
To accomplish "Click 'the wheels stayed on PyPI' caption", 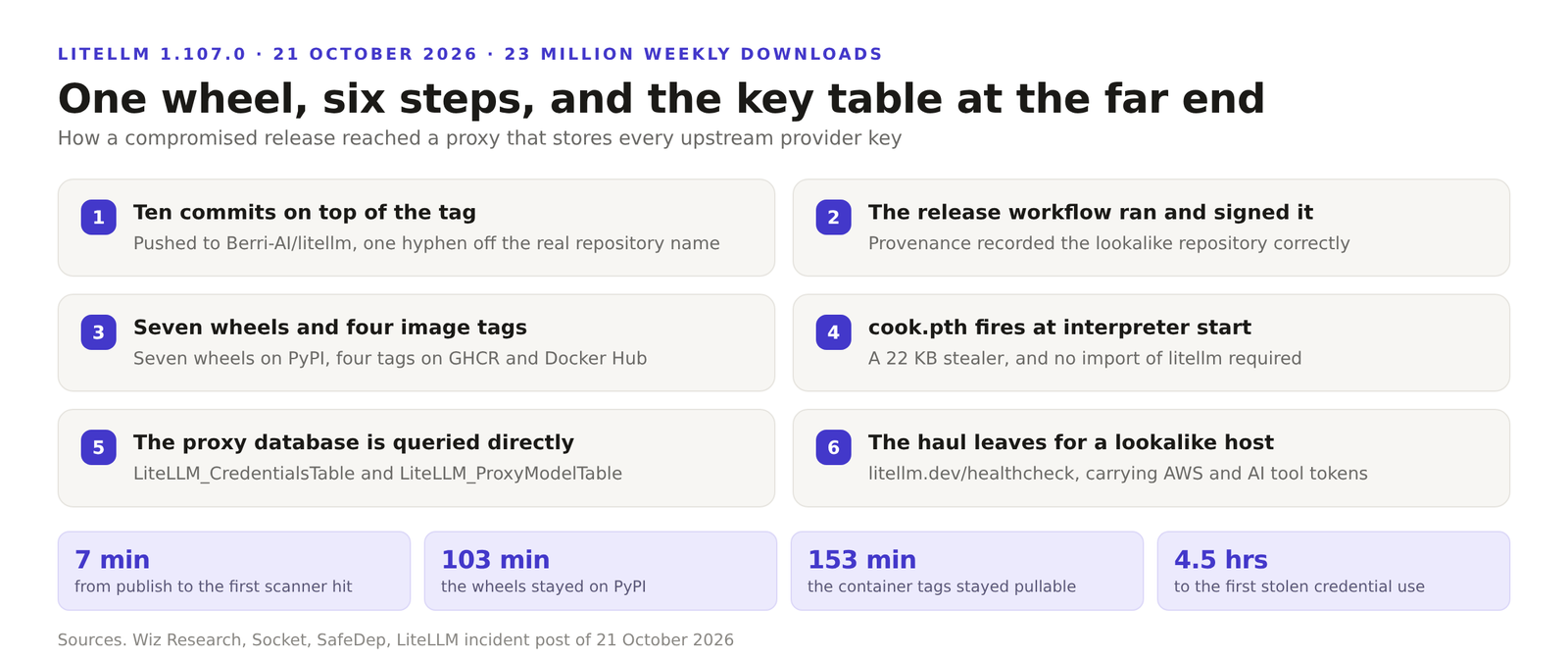I will click(x=543, y=586).
